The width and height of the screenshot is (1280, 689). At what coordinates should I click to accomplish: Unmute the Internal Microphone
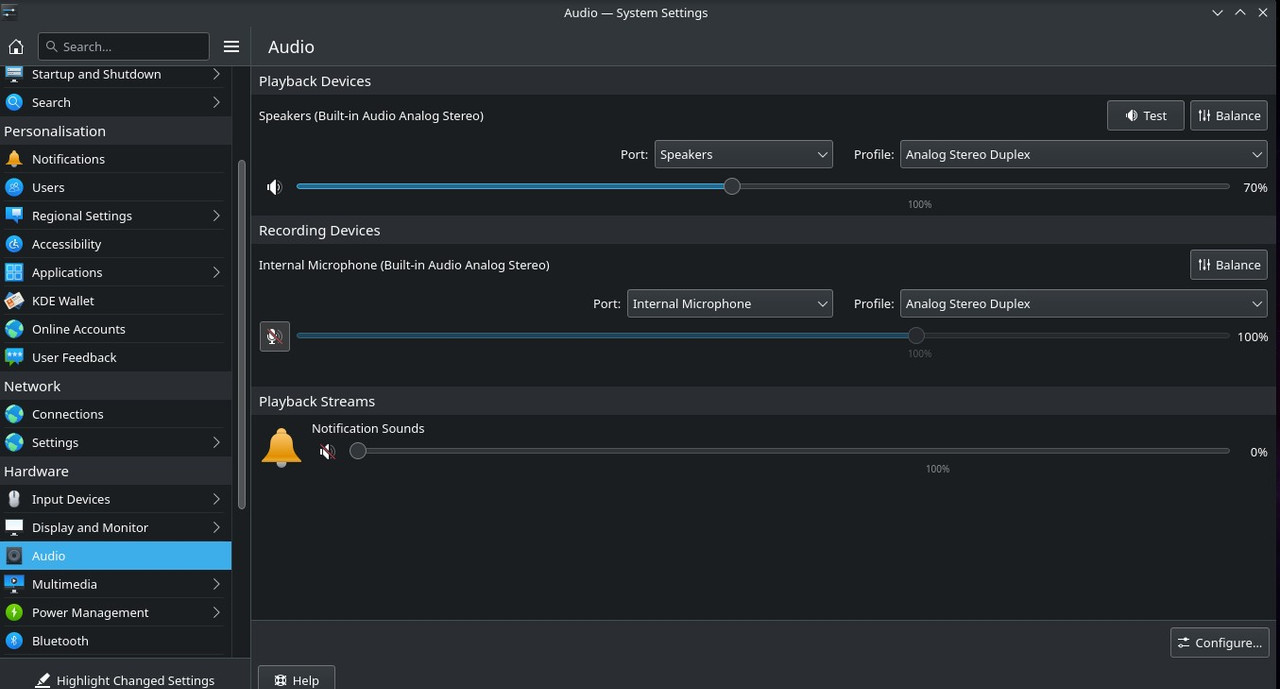pyautogui.click(x=274, y=336)
